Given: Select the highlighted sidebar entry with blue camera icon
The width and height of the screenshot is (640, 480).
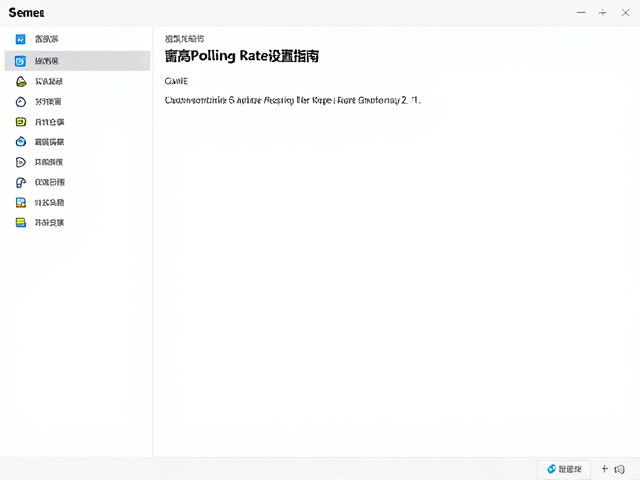Looking at the screenshot, I should pos(77,61).
